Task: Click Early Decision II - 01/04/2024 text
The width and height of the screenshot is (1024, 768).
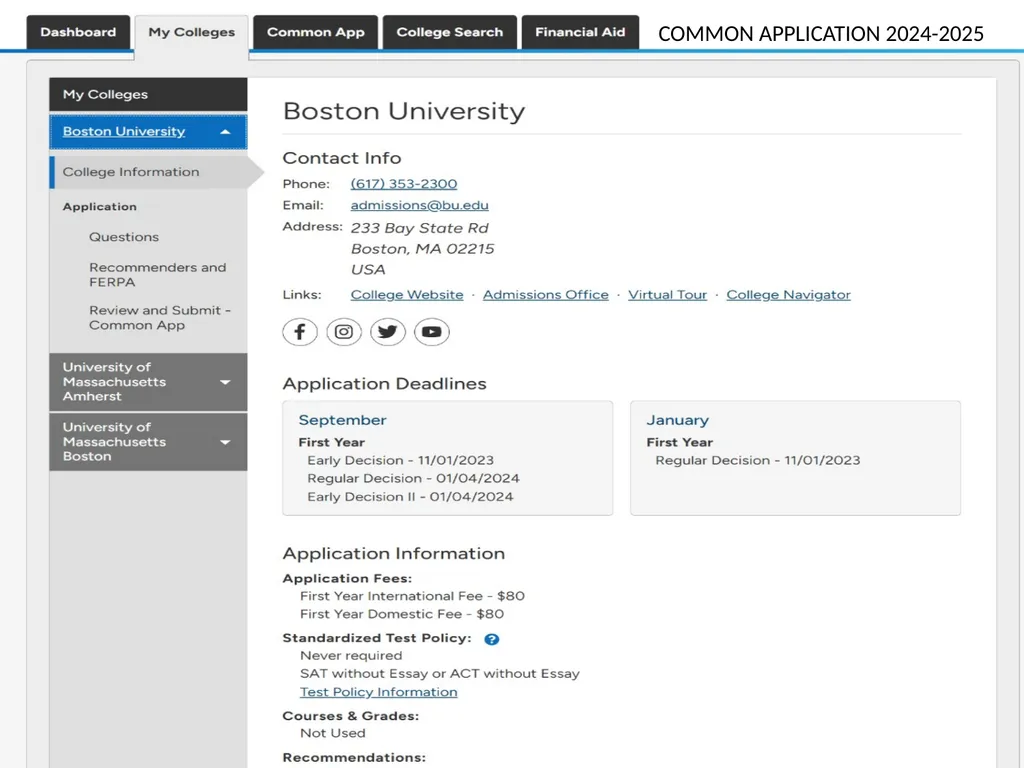Action: (x=410, y=497)
